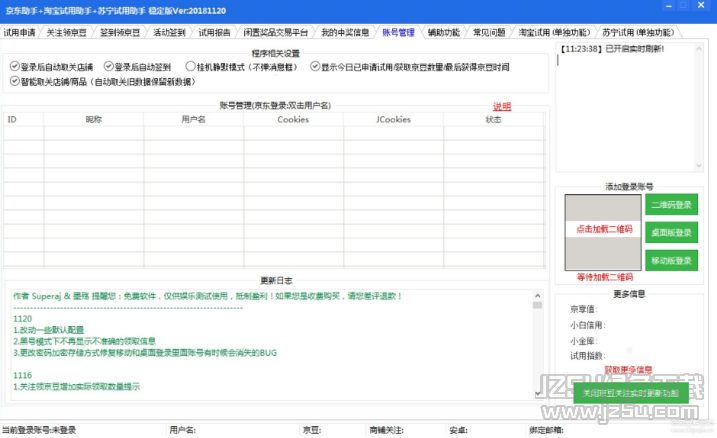Click the 1116 version heading in log
This screenshot has width=717, height=438.
click(23, 375)
